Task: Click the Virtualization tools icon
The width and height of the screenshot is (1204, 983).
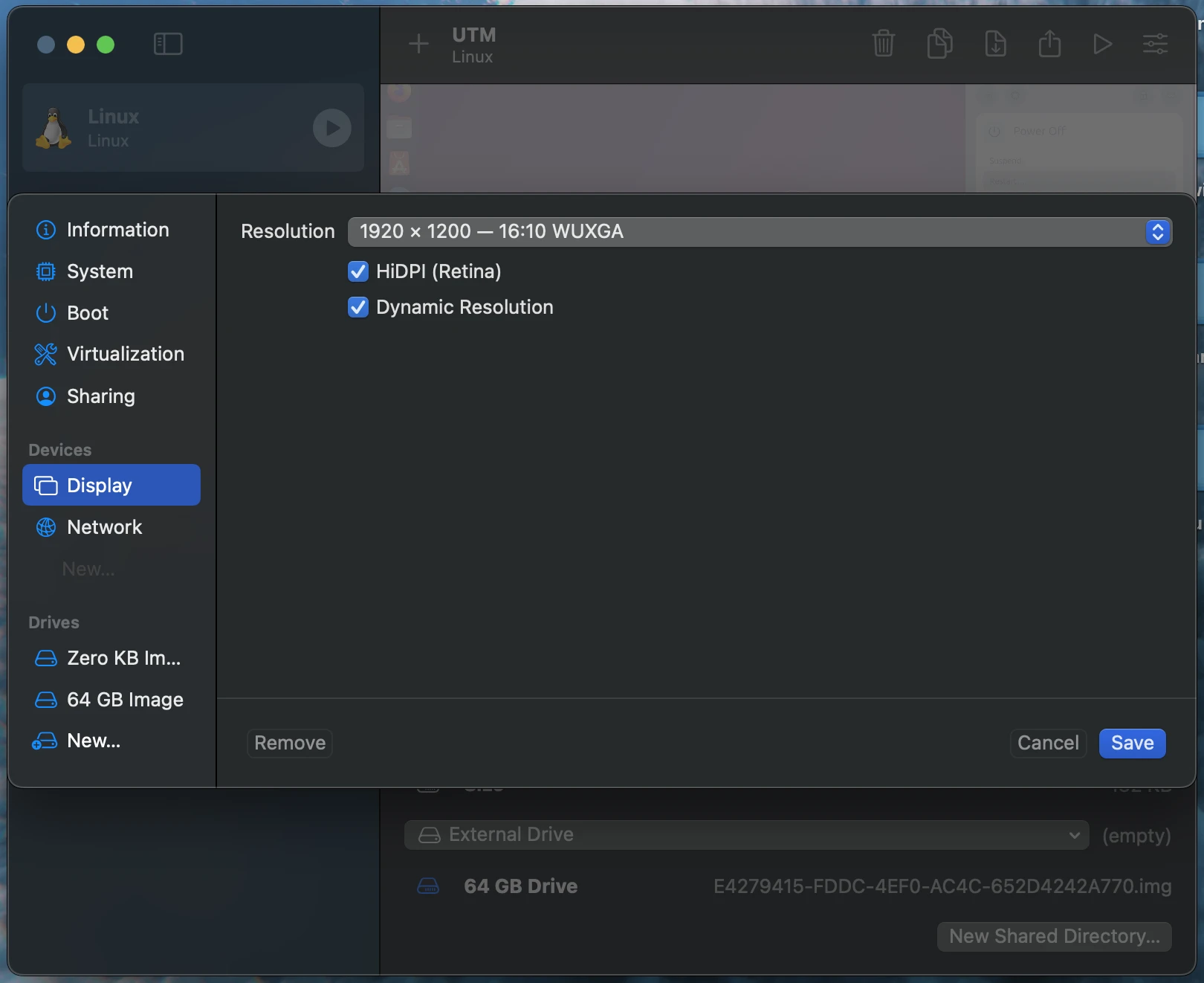Action: tap(46, 354)
